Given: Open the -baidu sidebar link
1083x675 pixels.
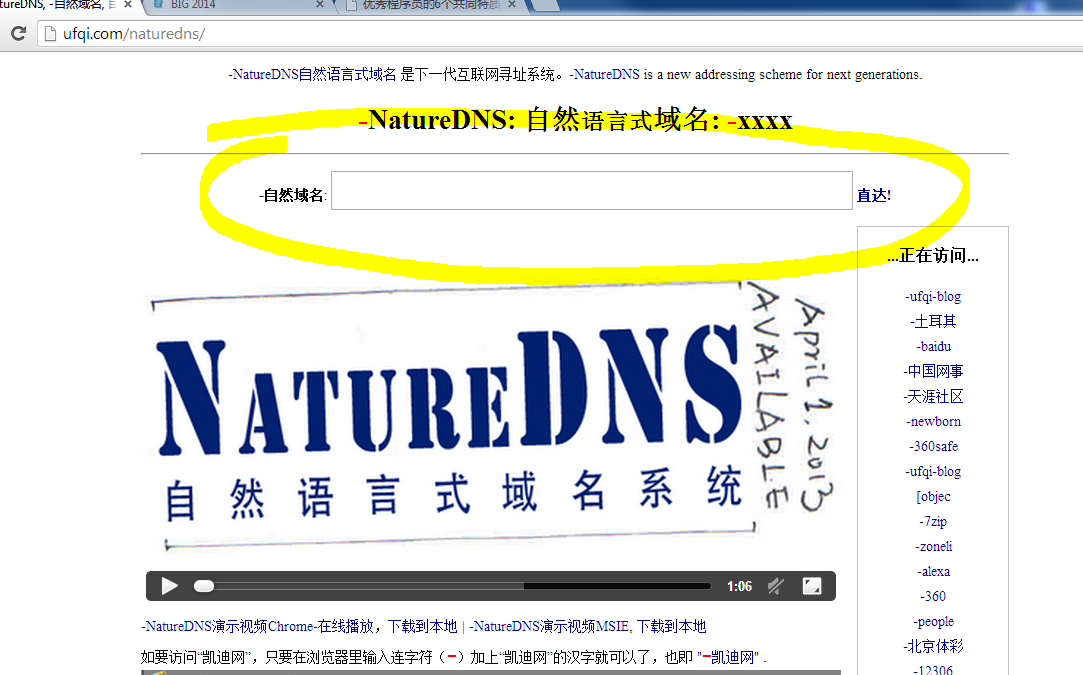Looking at the screenshot, I should [933, 347].
